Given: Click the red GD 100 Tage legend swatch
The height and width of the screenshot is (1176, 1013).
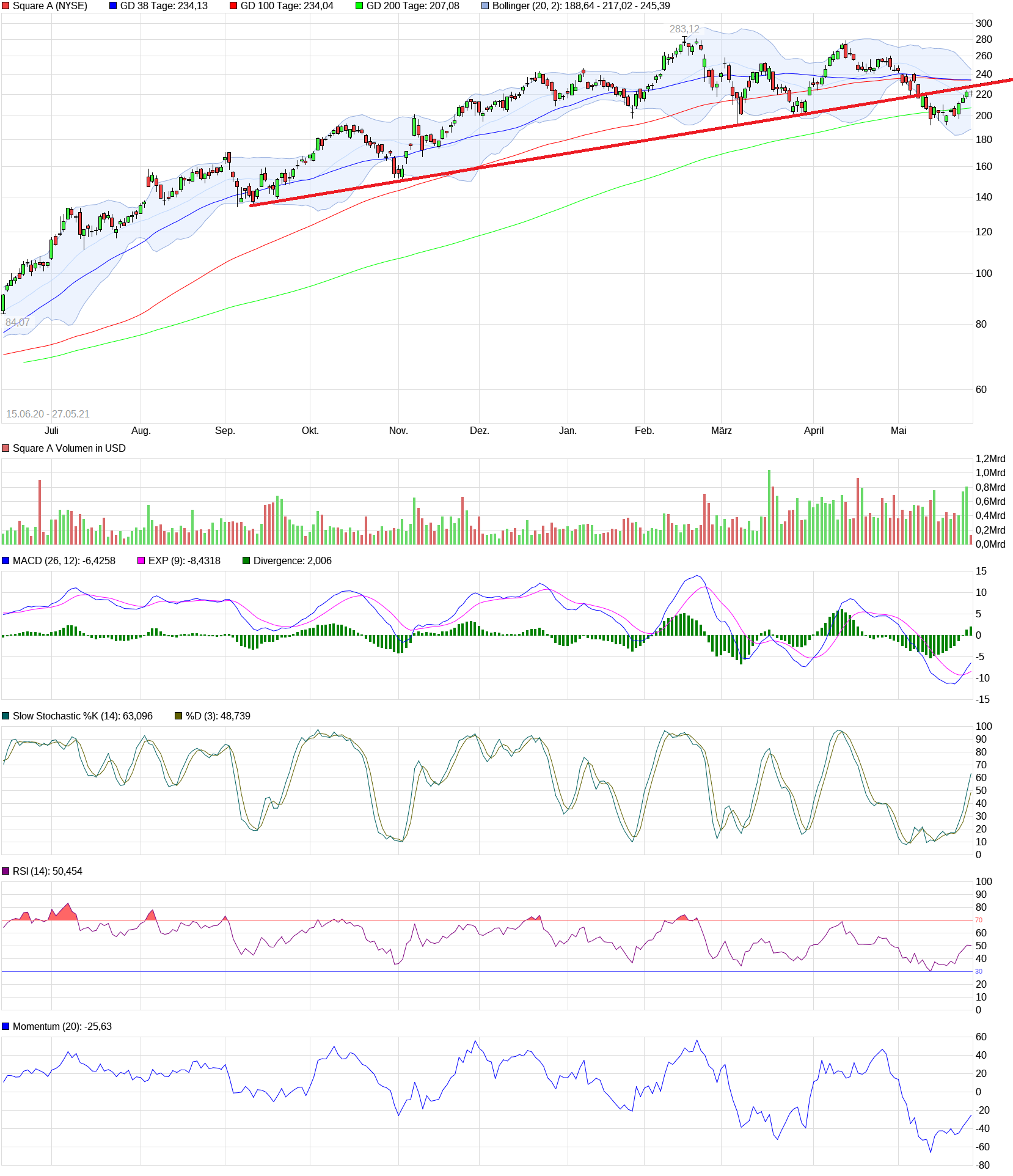Looking at the screenshot, I should click(x=233, y=6).
